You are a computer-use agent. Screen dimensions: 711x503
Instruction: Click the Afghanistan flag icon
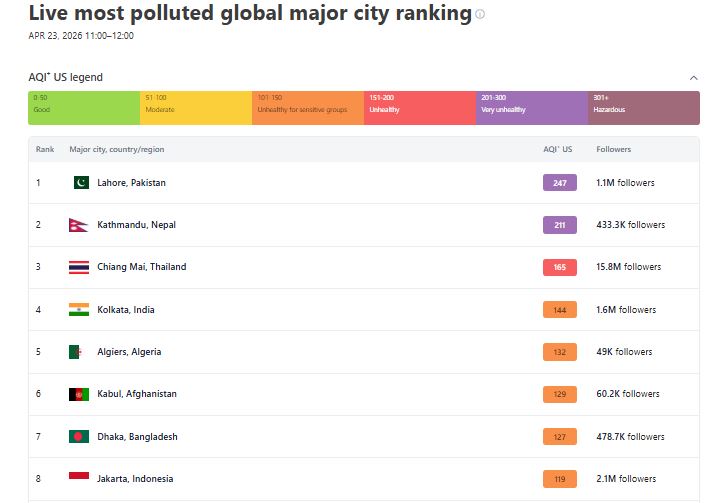pos(79,394)
